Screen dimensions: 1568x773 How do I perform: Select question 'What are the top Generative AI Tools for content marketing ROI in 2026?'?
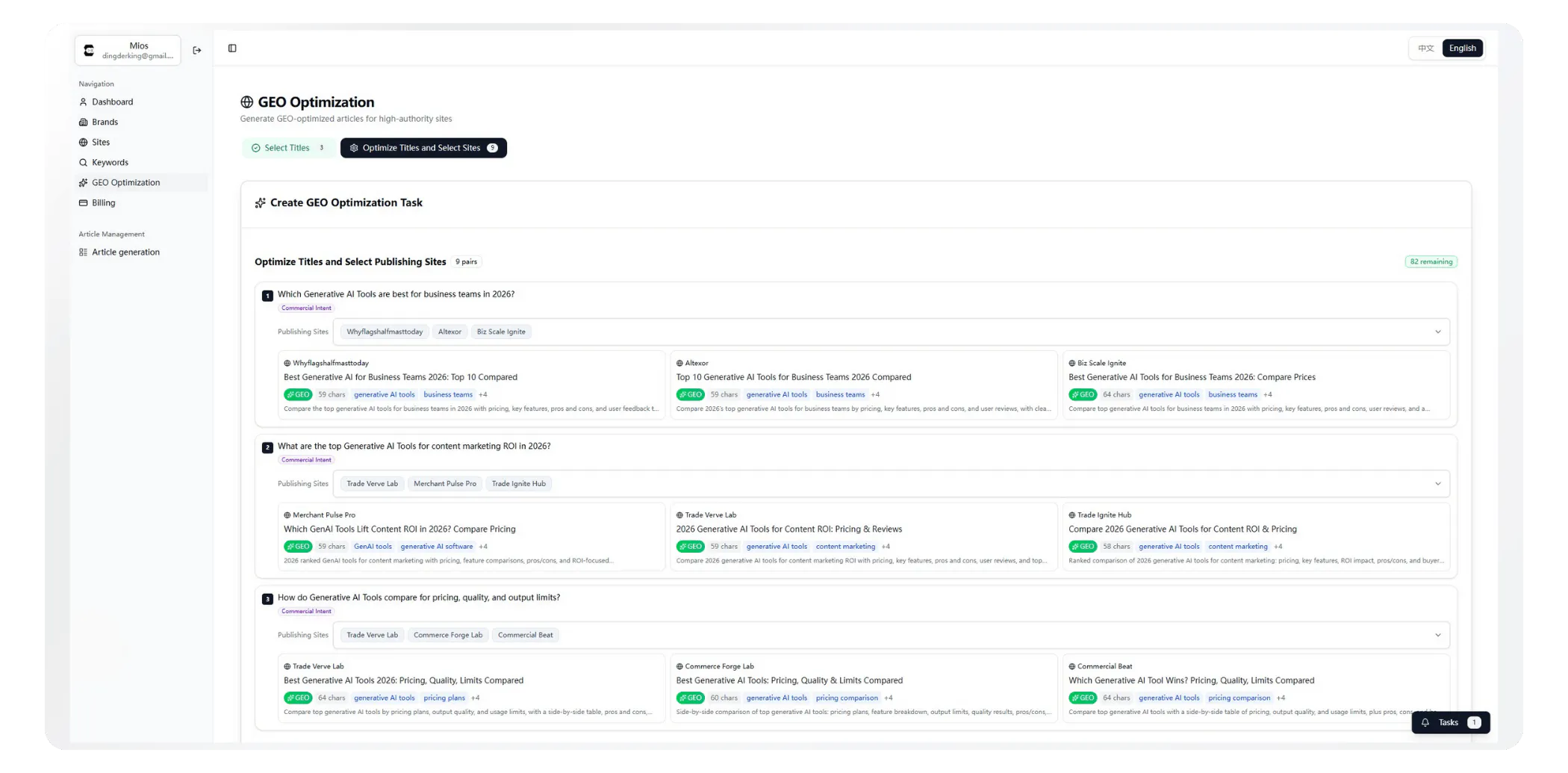click(414, 447)
